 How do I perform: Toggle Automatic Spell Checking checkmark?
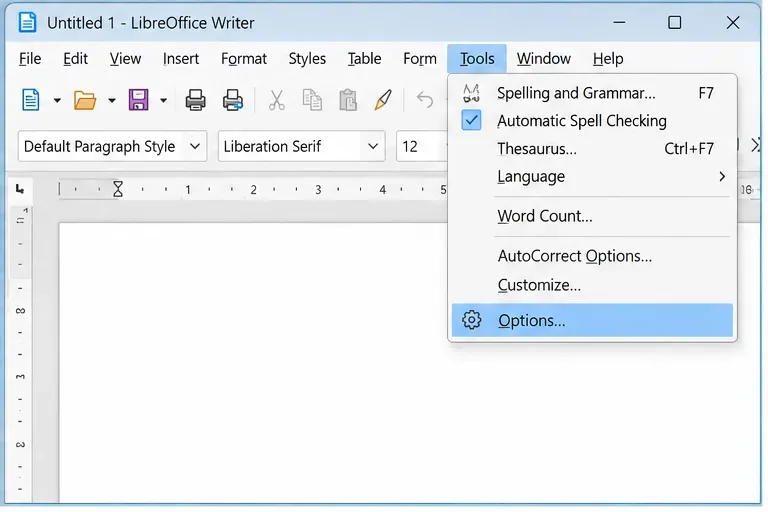pyautogui.click(x=471, y=121)
